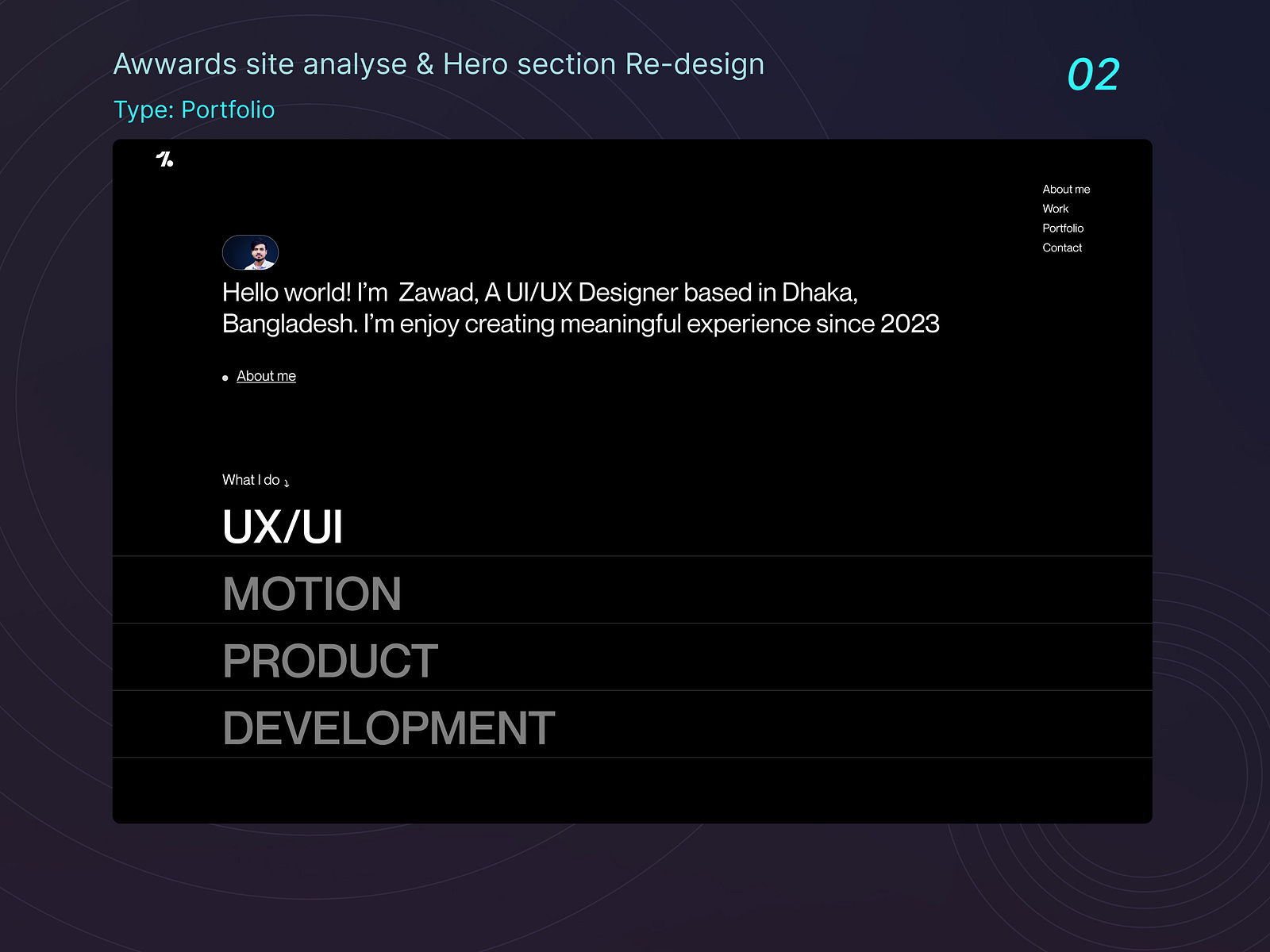Follow the underlined About me link

(x=266, y=376)
